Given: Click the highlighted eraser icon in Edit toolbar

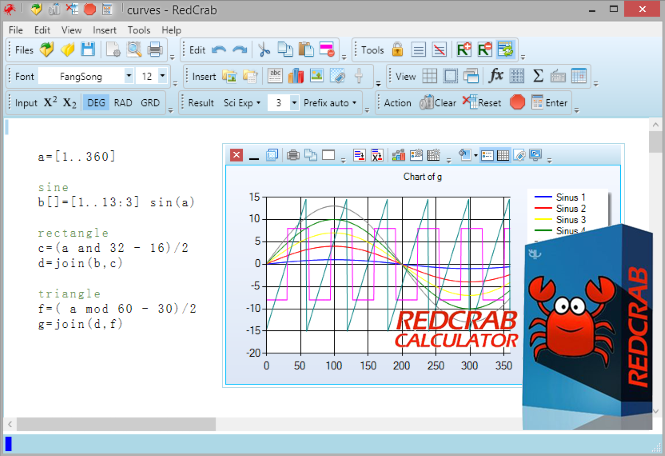Looking at the screenshot, I should click(327, 50).
